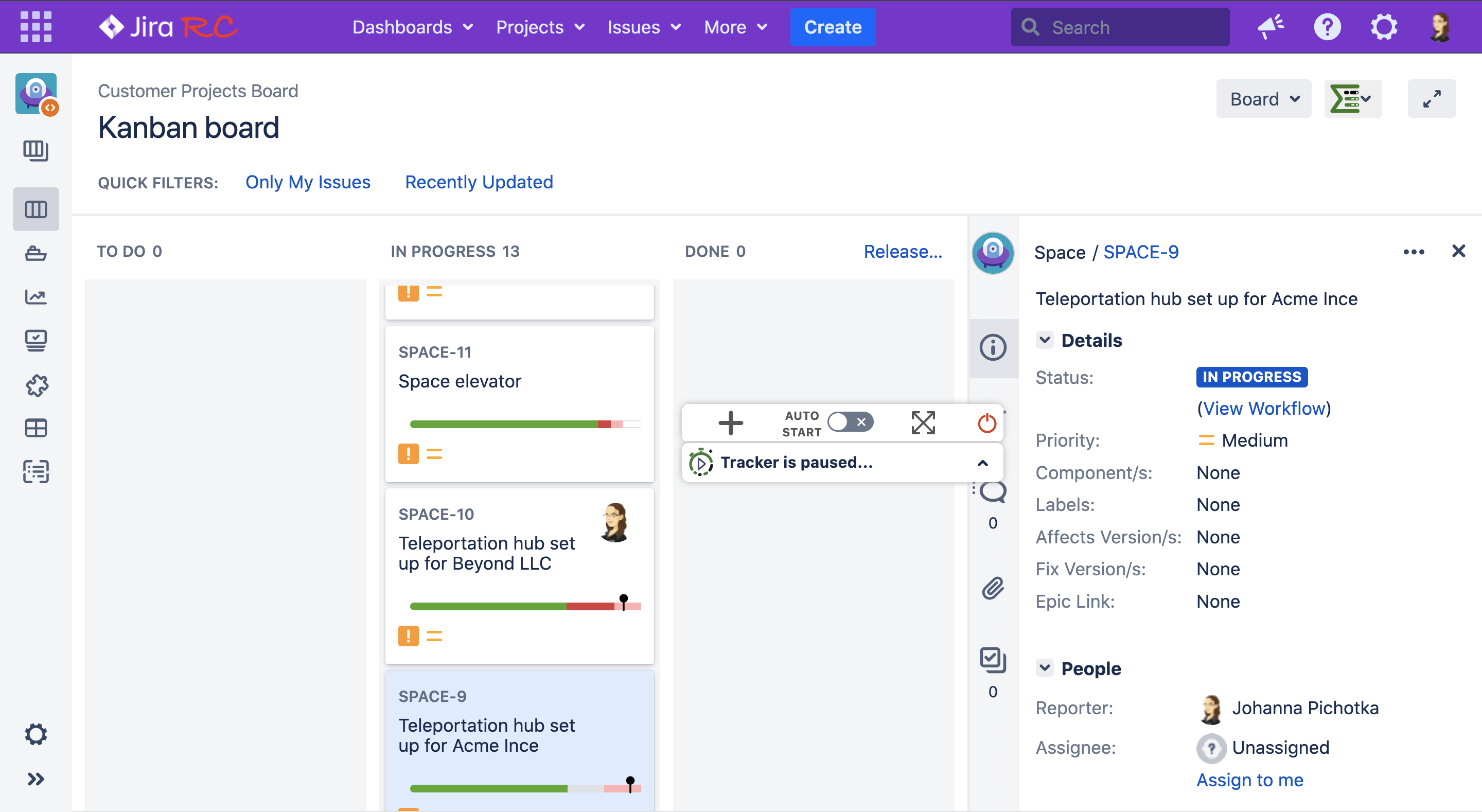Screen dimensions: 1482x812
Task: Open the Reports chart icon in sidebar
Action: coord(36,297)
